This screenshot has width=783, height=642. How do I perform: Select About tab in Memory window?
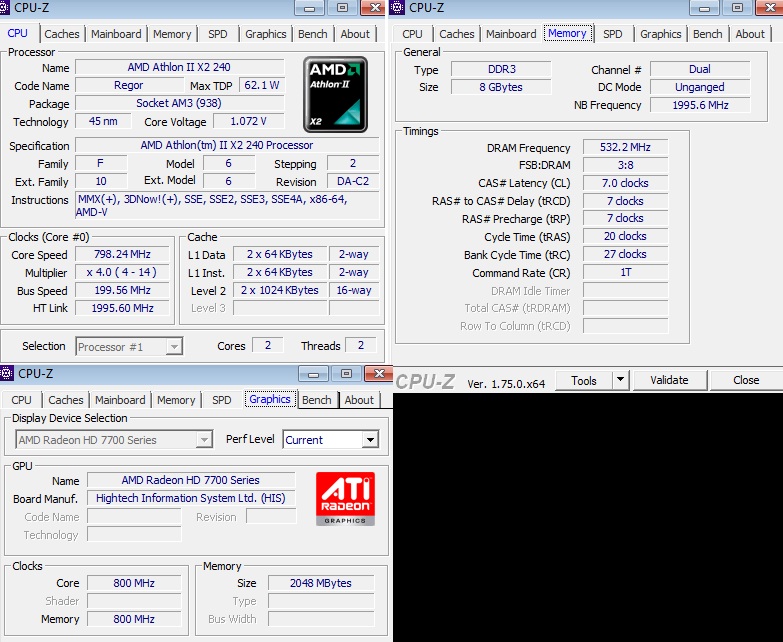[x=750, y=34]
